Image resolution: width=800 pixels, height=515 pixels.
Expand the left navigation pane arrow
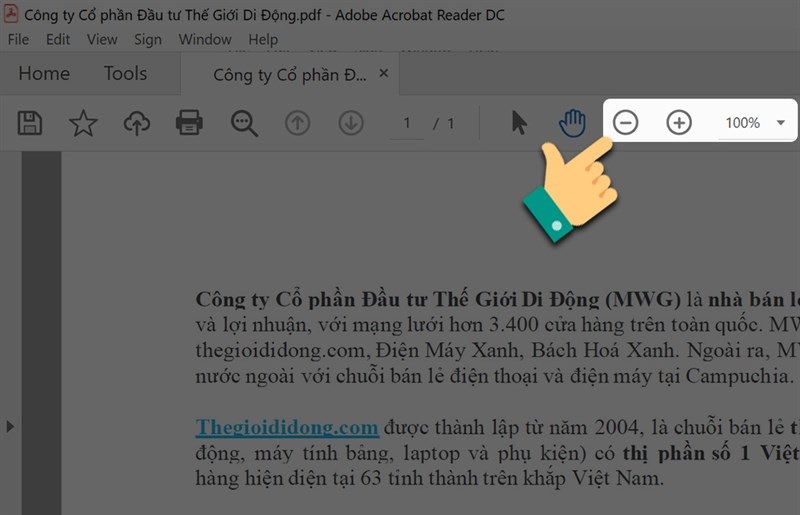click(10, 426)
